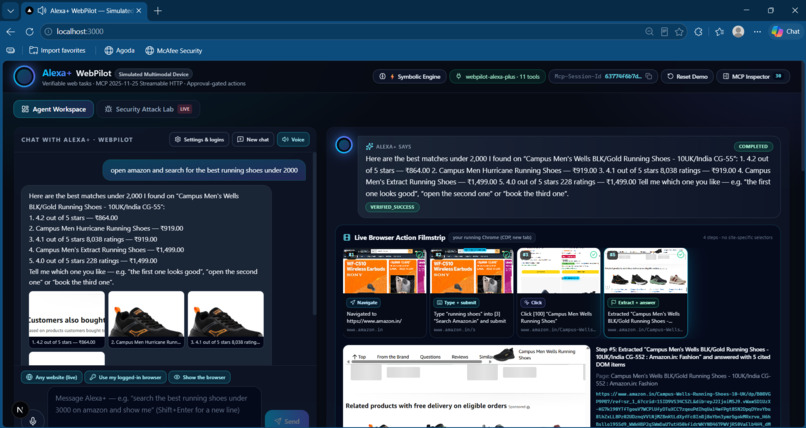This screenshot has height=428, width=806.
Task: Select the Click step filmstrip card
Action: coord(558,292)
